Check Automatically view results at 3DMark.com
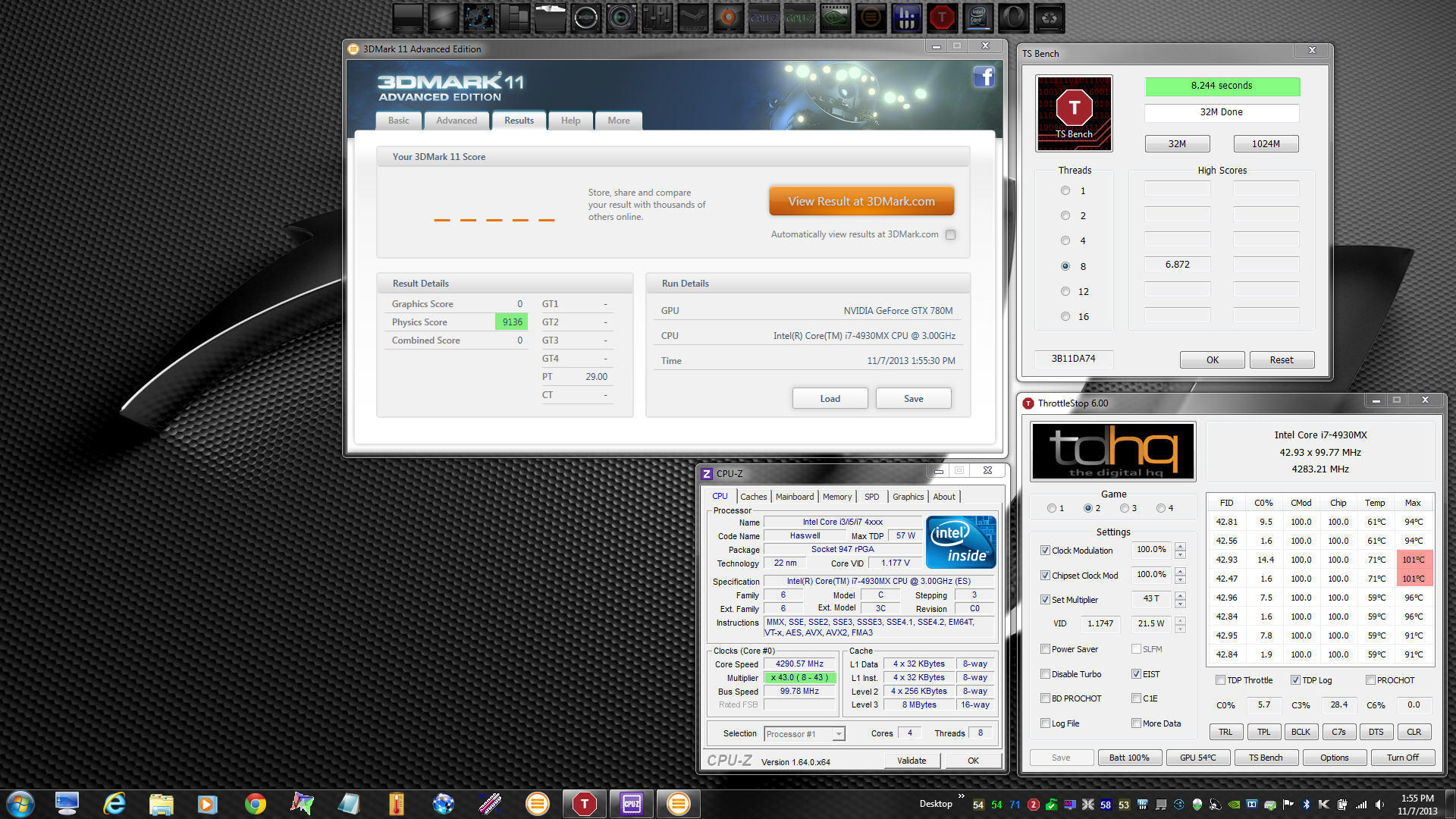 pyautogui.click(x=950, y=234)
